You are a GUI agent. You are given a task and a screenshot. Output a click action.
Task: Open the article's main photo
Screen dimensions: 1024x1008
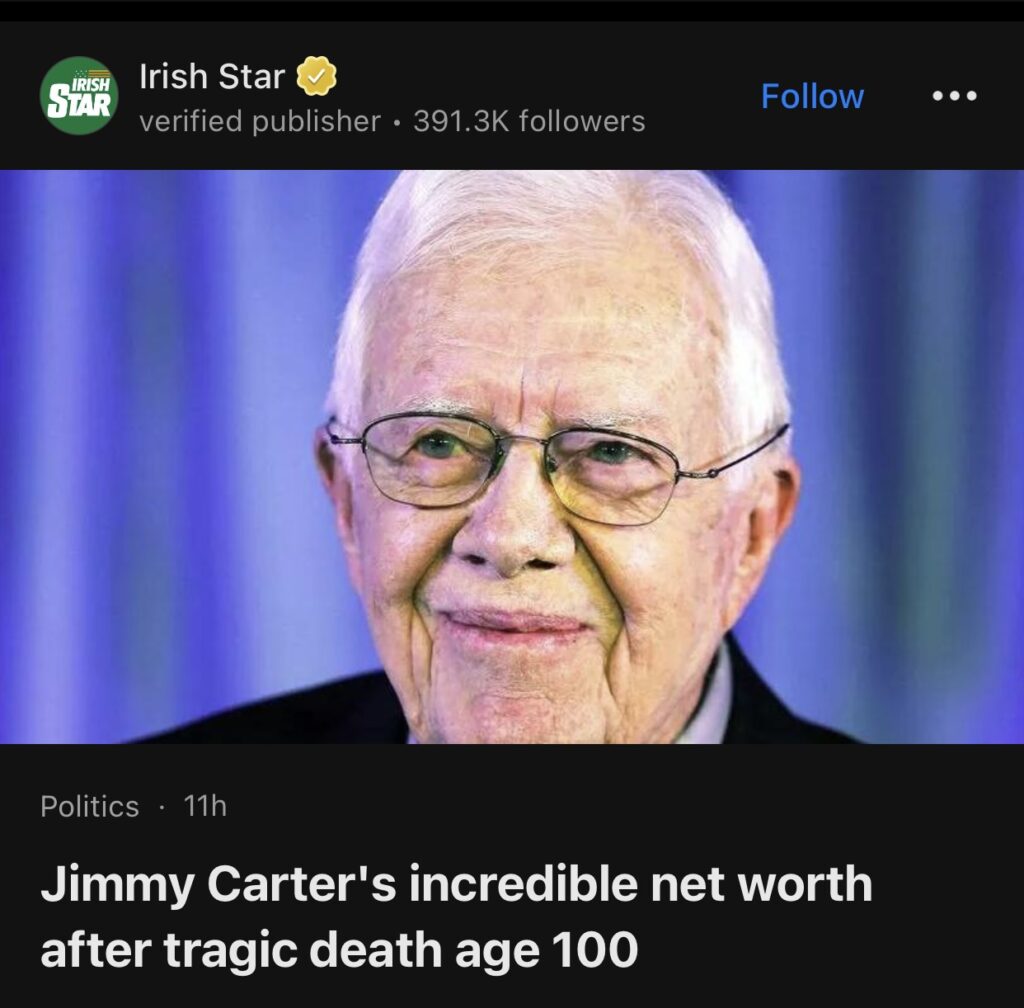tap(512, 456)
